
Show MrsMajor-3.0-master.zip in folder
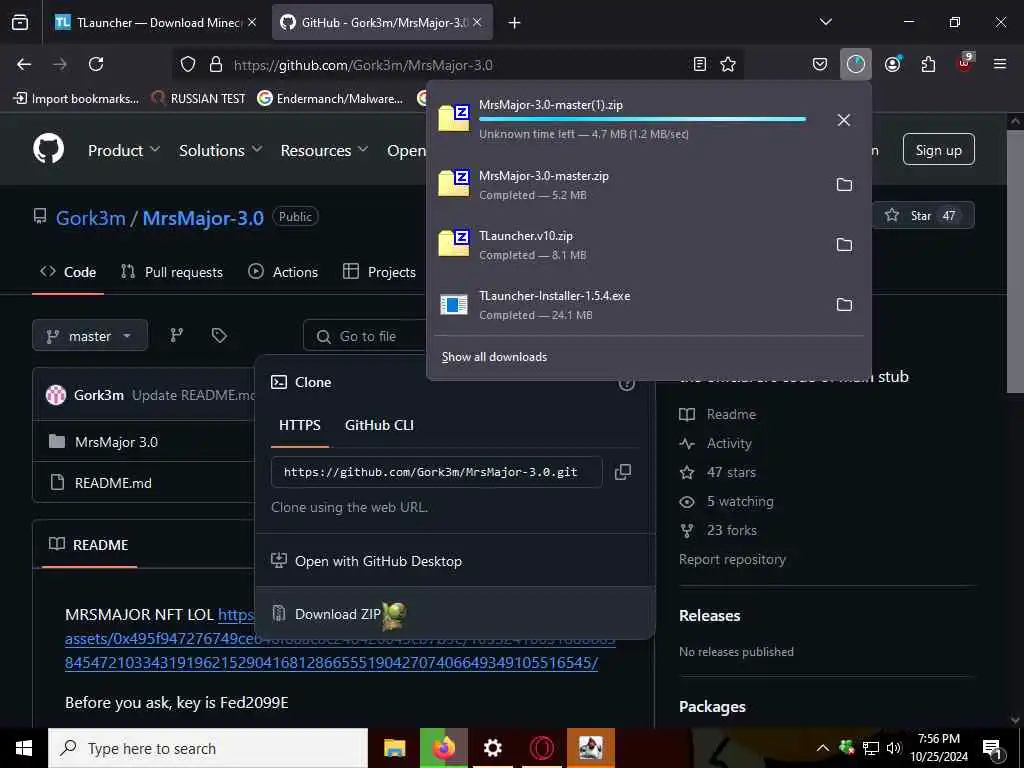click(844, 185)
